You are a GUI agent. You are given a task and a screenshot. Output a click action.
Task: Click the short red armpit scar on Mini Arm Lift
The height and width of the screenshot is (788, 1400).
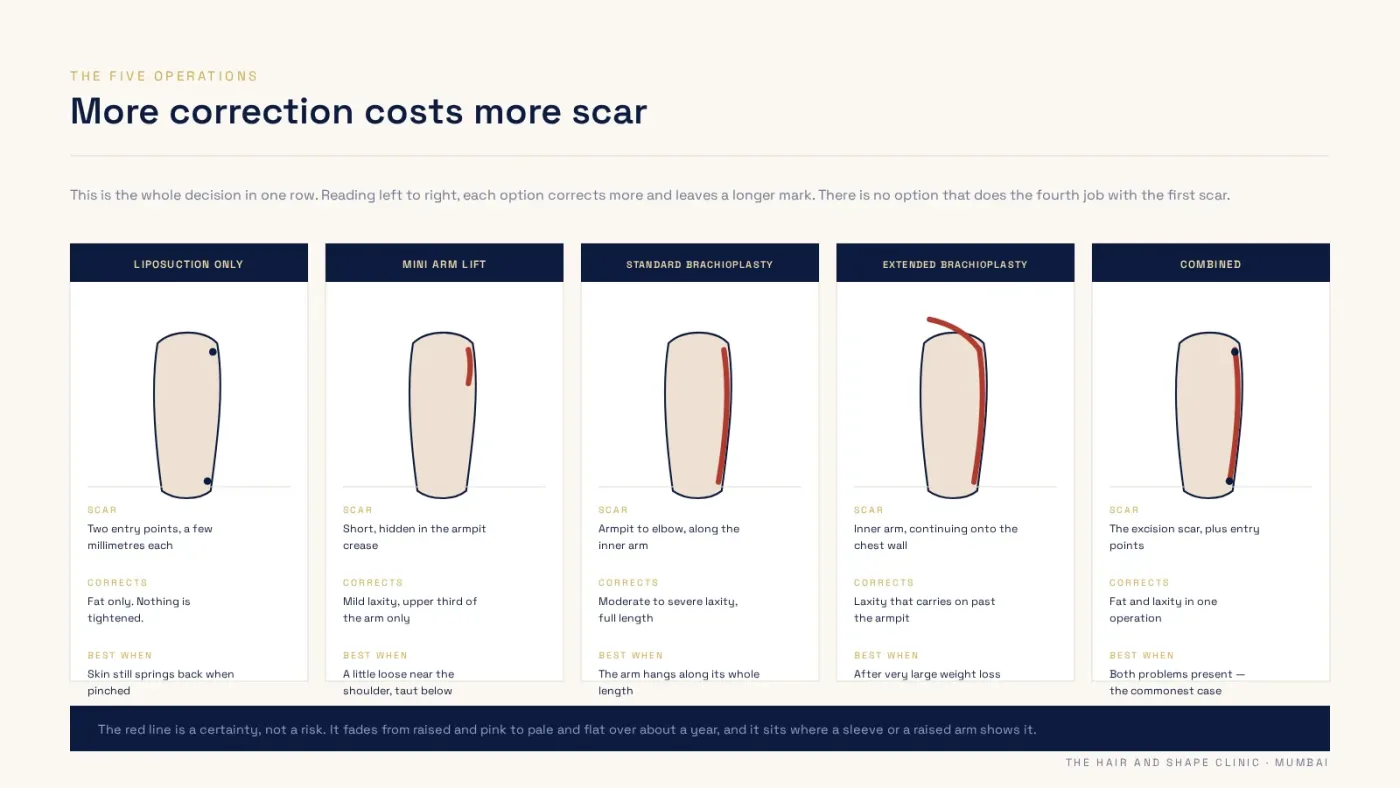[469, 366]
